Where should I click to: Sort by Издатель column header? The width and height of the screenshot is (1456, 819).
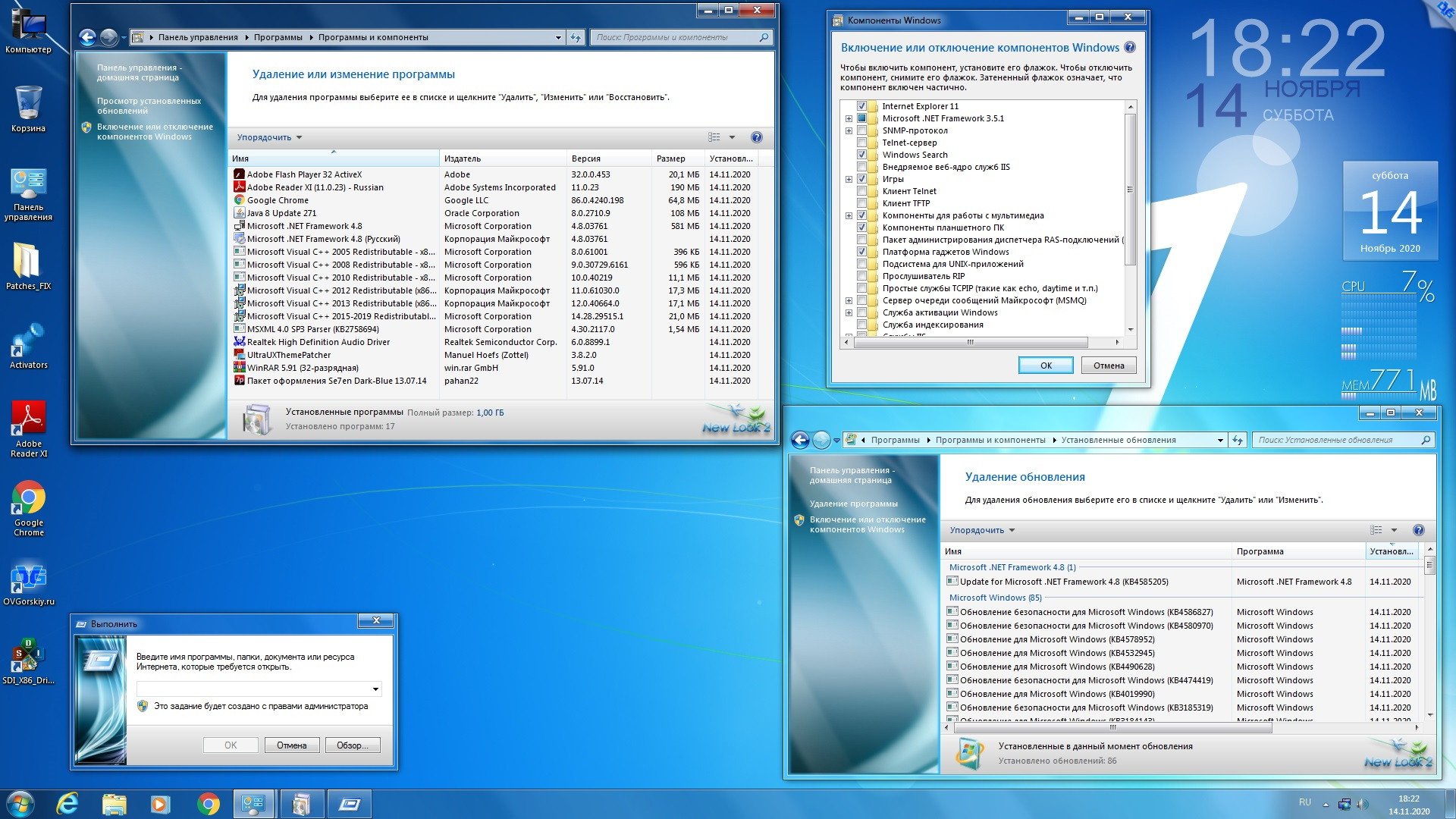(x=503, y=158)
